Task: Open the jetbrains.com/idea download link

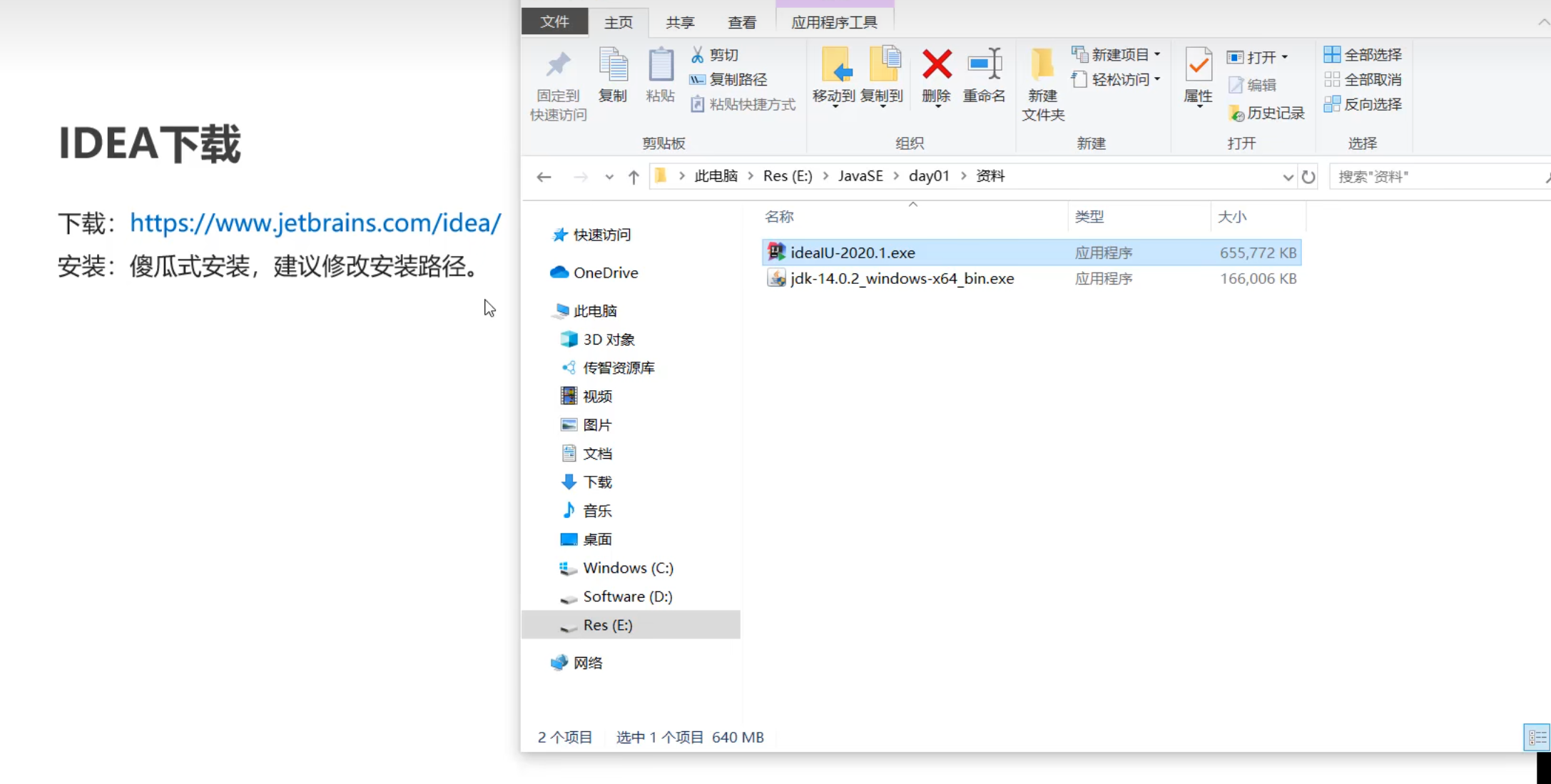Action: pyautogui.click(x=315, y=223)
